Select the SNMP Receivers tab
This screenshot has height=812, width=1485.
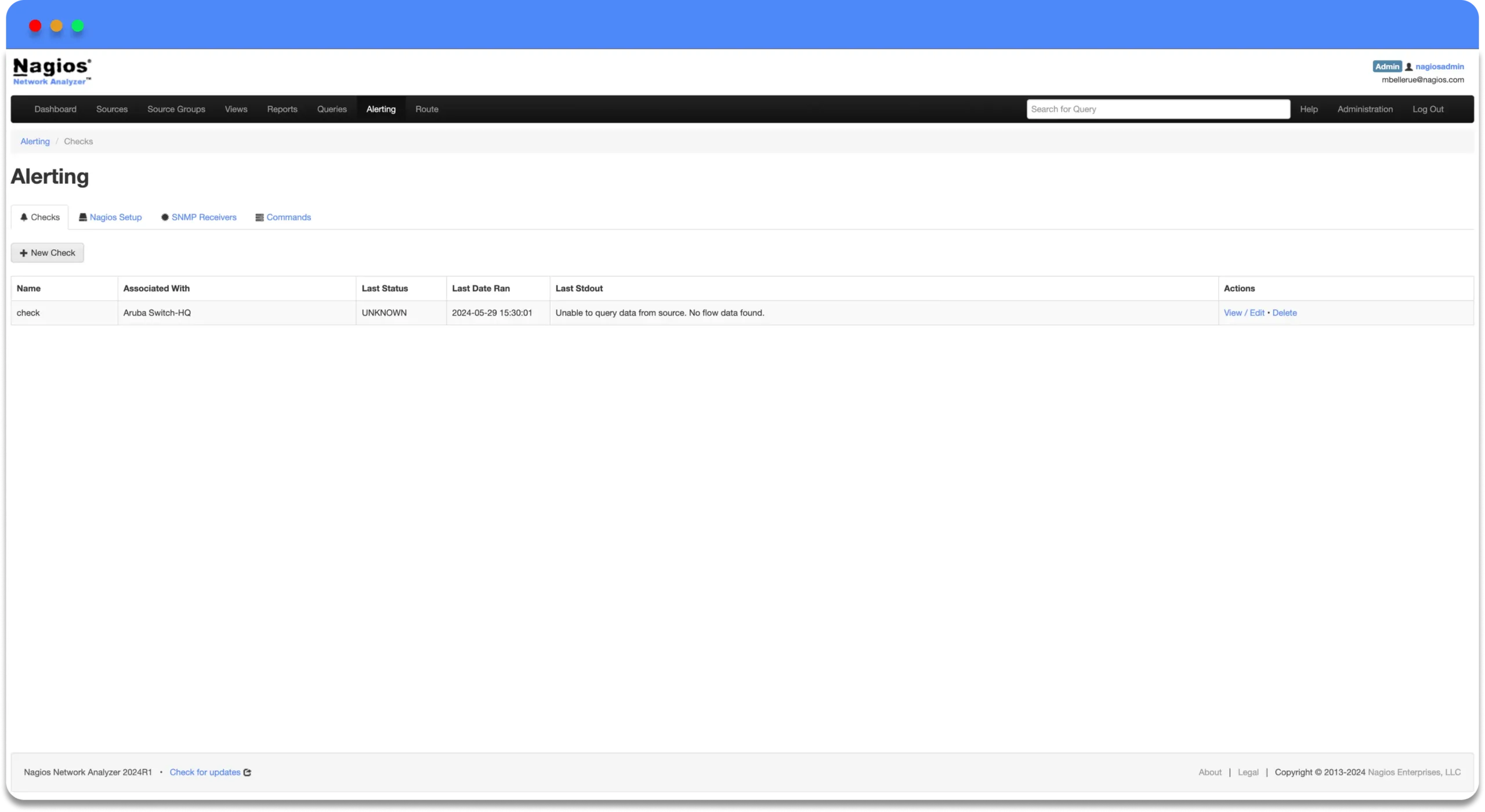click(199, 217)
